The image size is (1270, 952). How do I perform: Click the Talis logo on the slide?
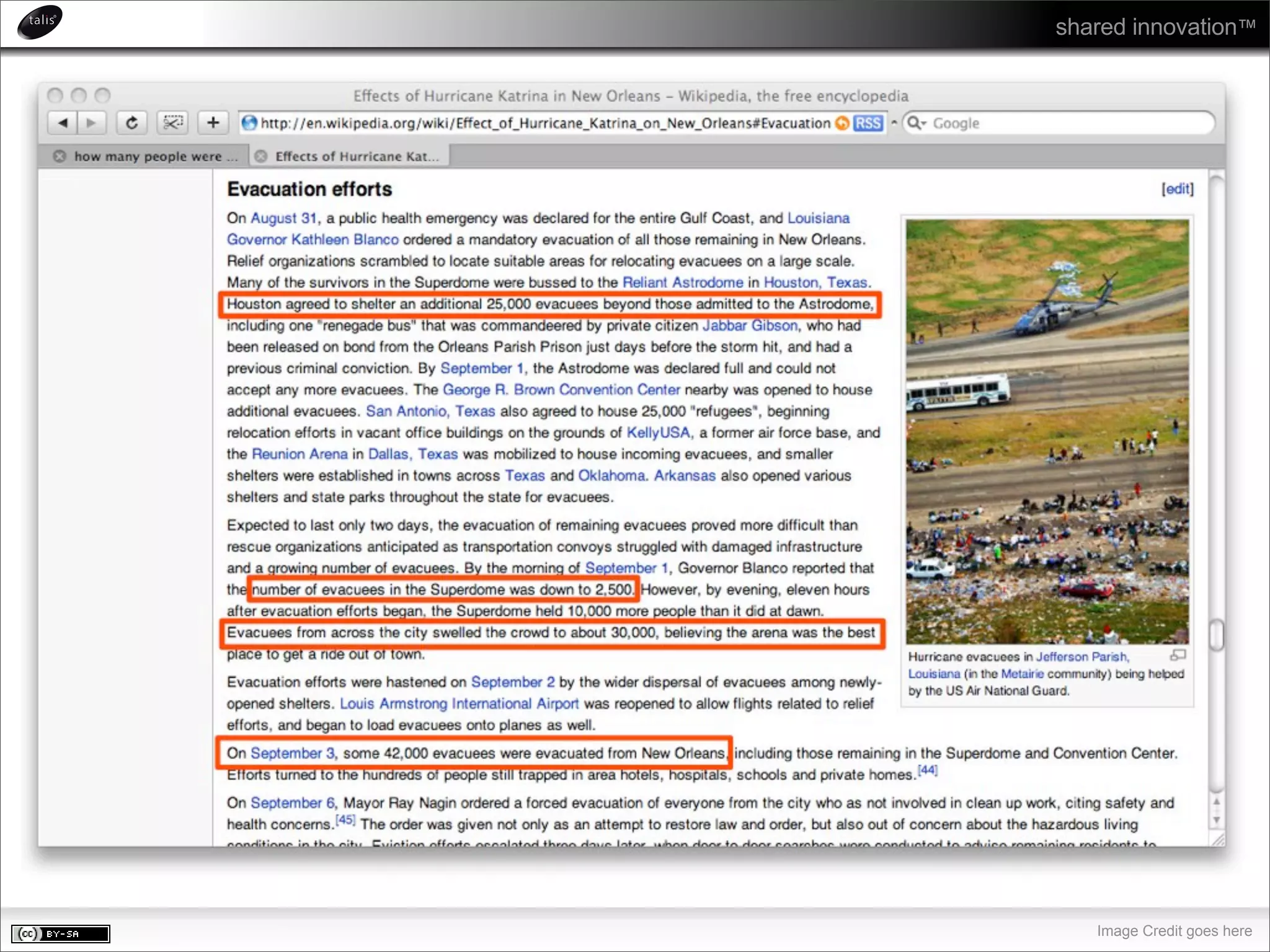(40, 22)
